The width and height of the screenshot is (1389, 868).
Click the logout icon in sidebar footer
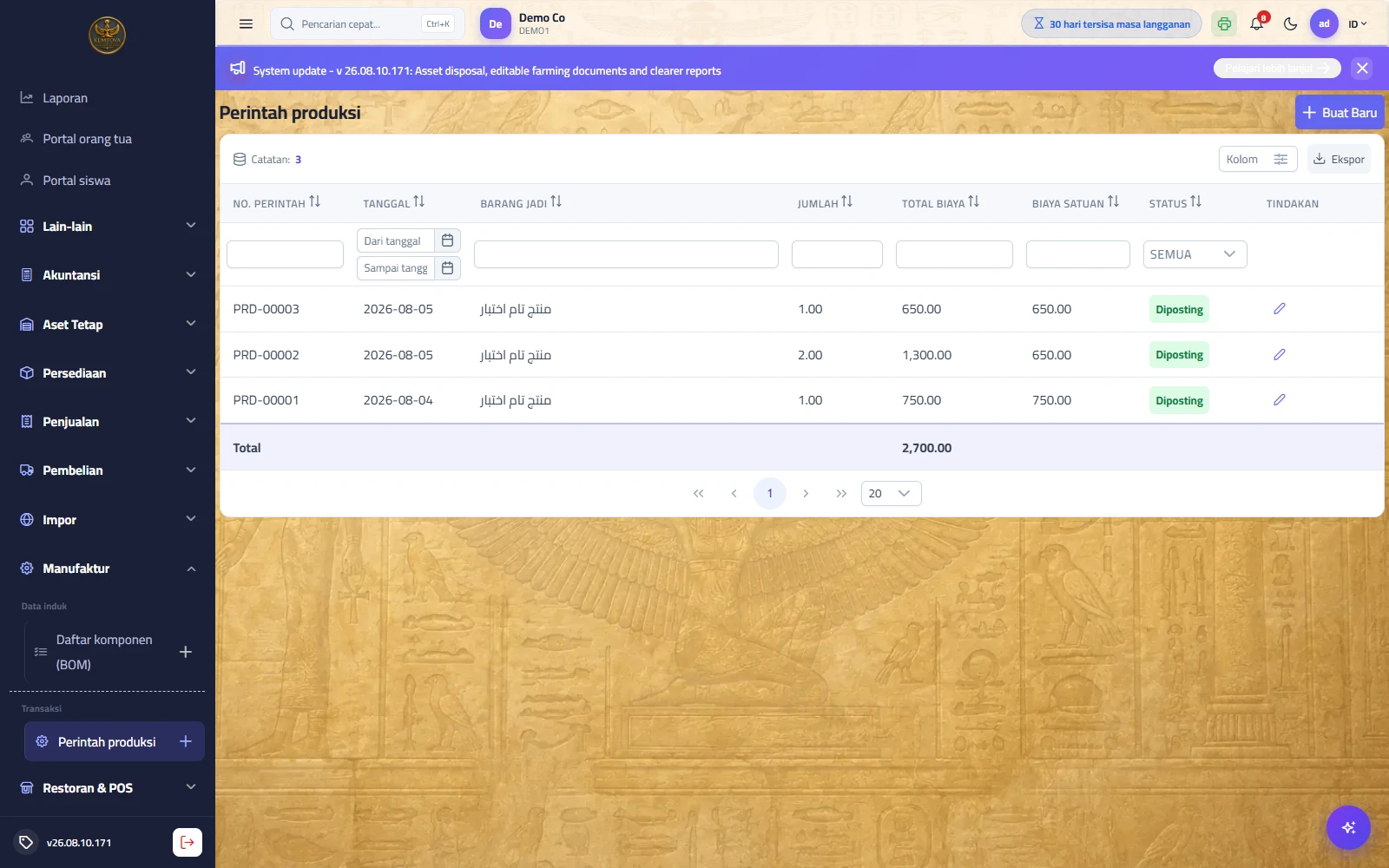(188, 842)
